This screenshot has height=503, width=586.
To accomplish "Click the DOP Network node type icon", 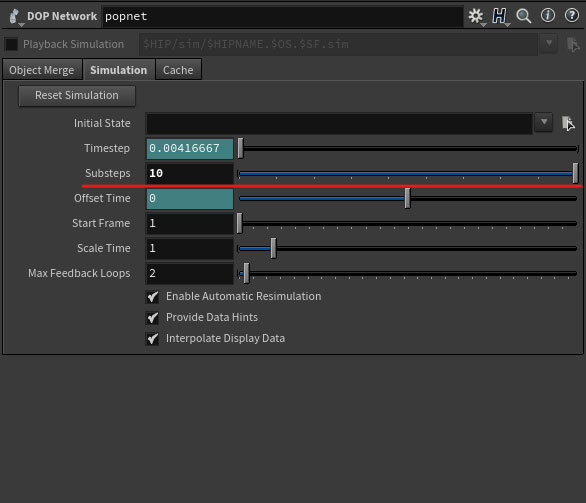I will click(15, 16).
